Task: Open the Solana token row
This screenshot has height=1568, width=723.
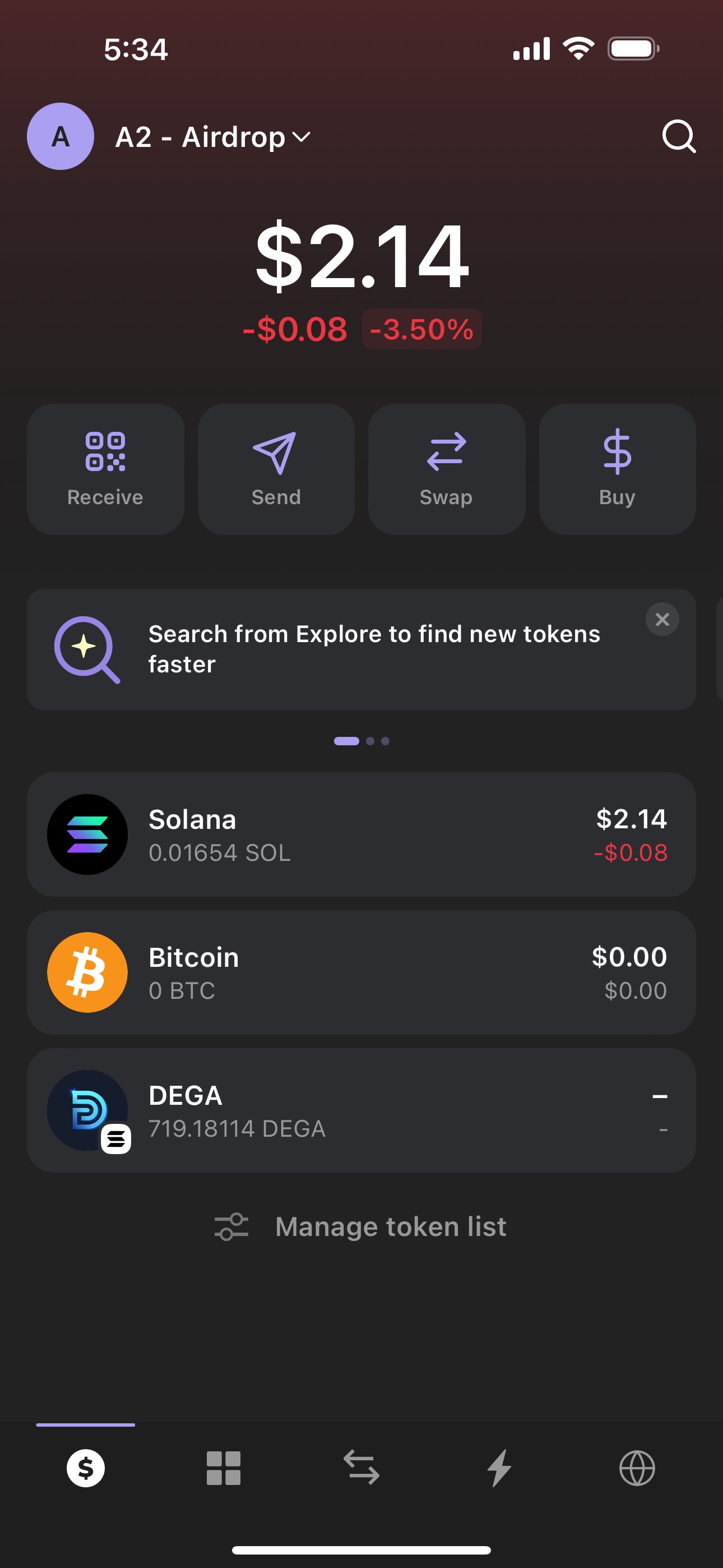Action: click(x=361, y=834)
